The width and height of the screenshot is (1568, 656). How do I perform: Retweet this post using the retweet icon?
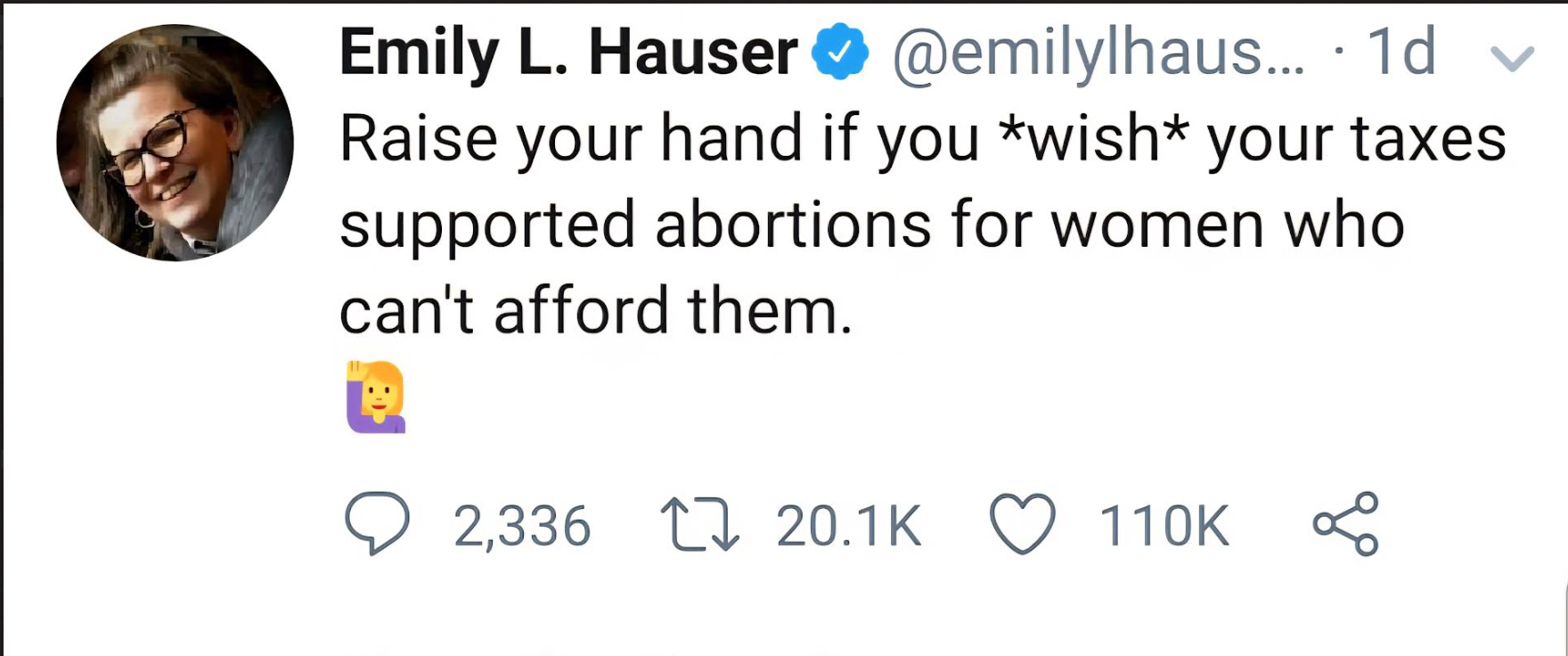coord(699,524)
